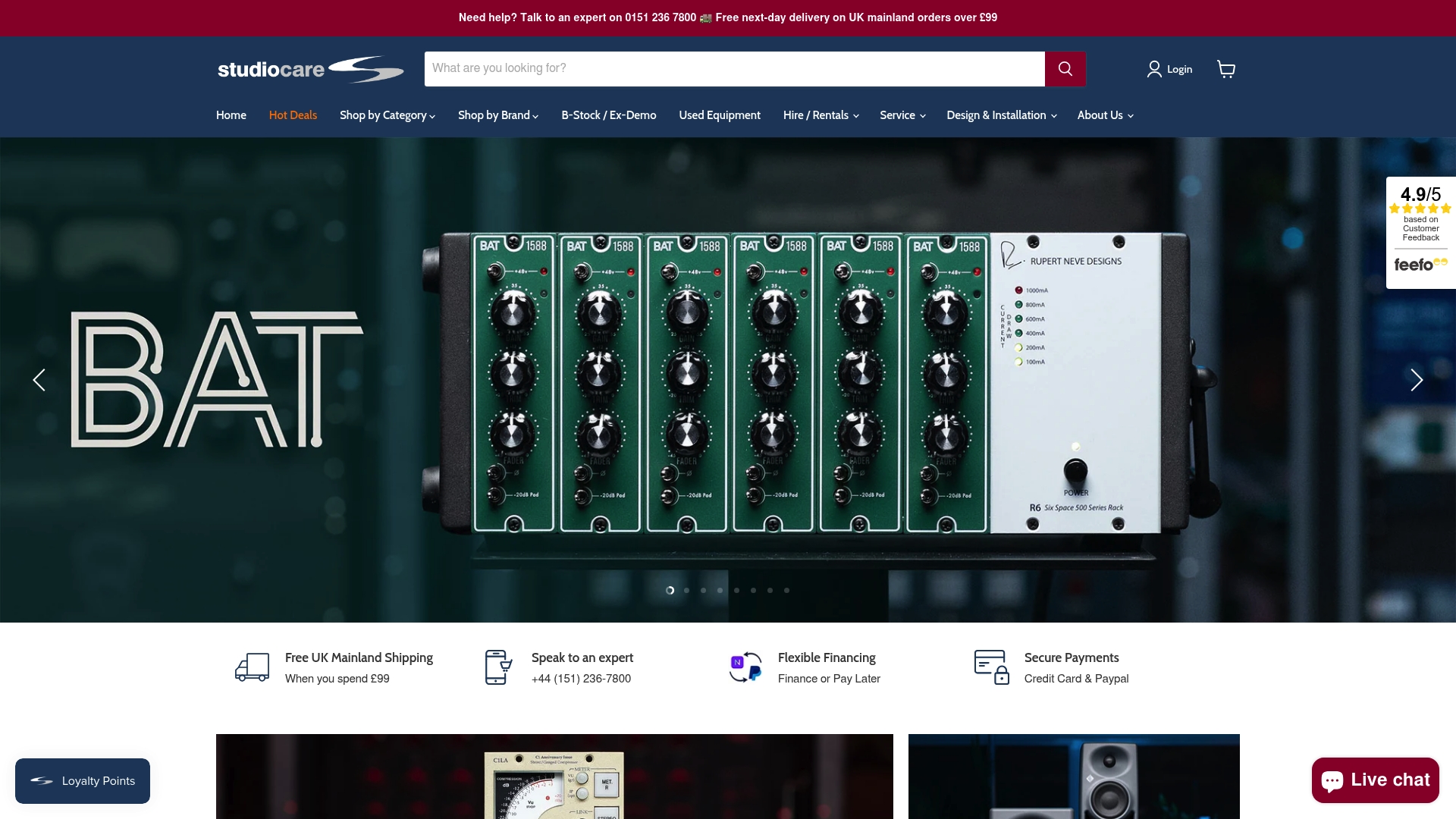Image resolution: width=1456 pixels, height=819 pixels.
Task: Go to previous hero slide
Action: [x=39, y=380]
